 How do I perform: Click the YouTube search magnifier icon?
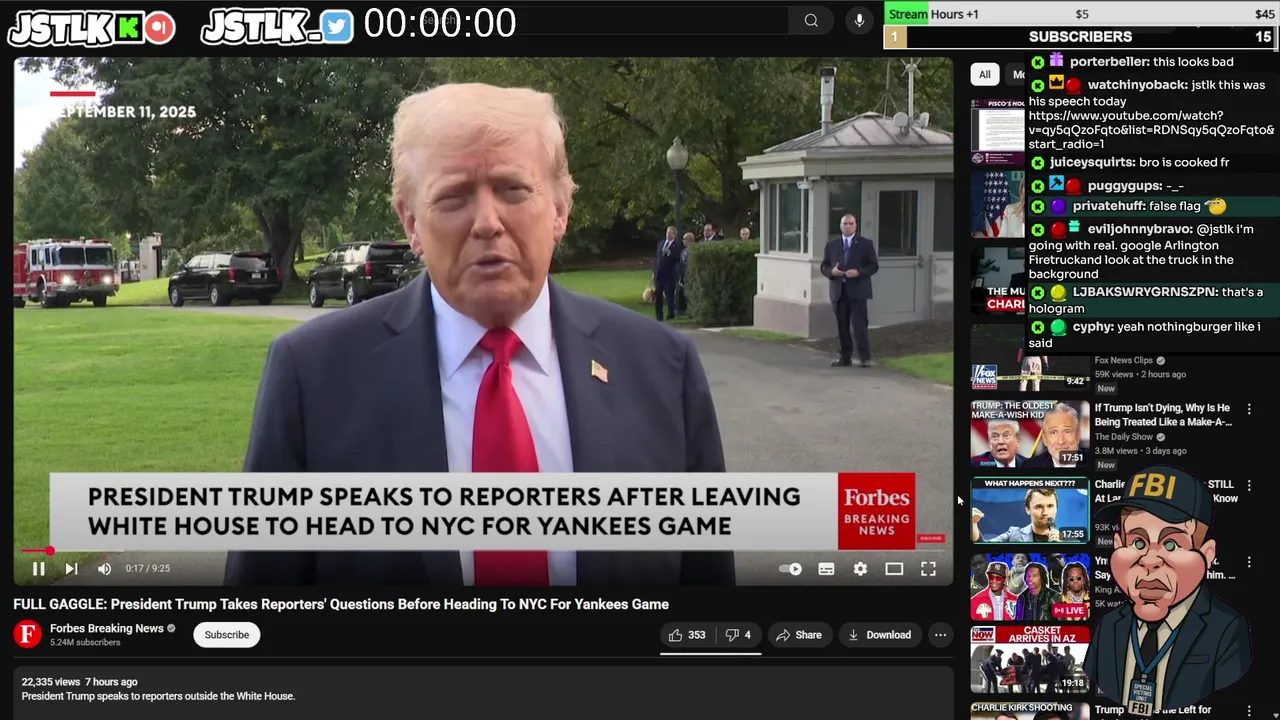(811, 21)
